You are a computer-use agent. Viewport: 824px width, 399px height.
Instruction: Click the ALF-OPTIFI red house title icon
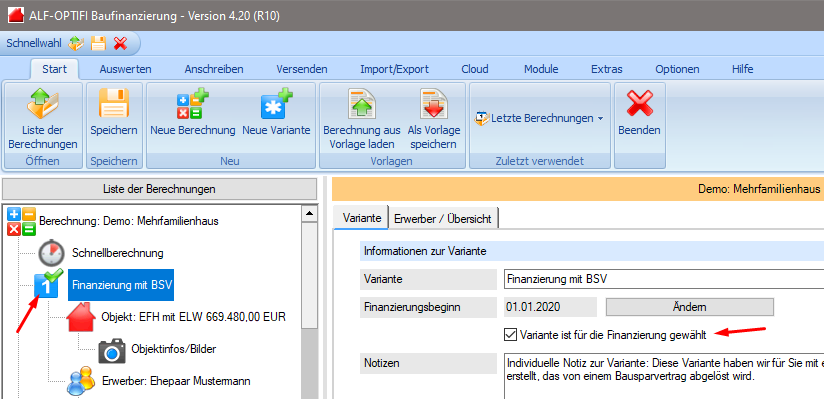[x=15, y=15]
